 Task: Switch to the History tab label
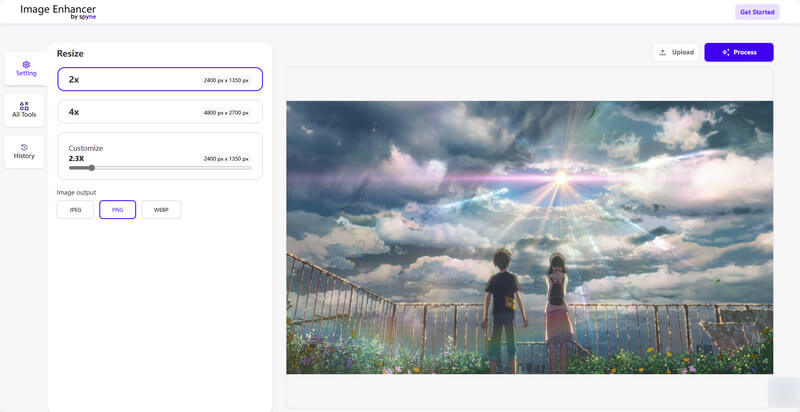24,156
